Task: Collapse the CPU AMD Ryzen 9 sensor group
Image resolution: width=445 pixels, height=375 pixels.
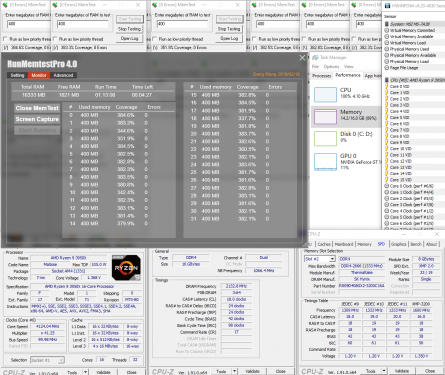Action: coord(387,80)
